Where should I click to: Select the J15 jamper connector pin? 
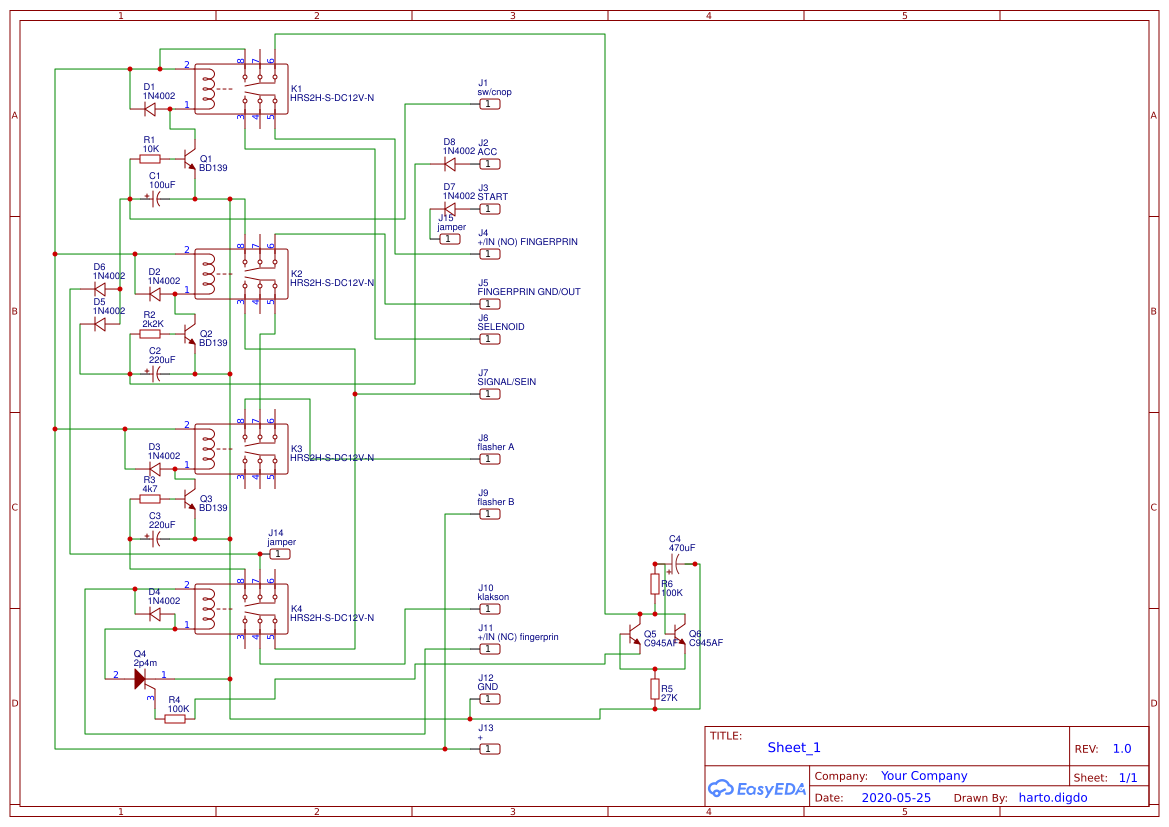448,238
